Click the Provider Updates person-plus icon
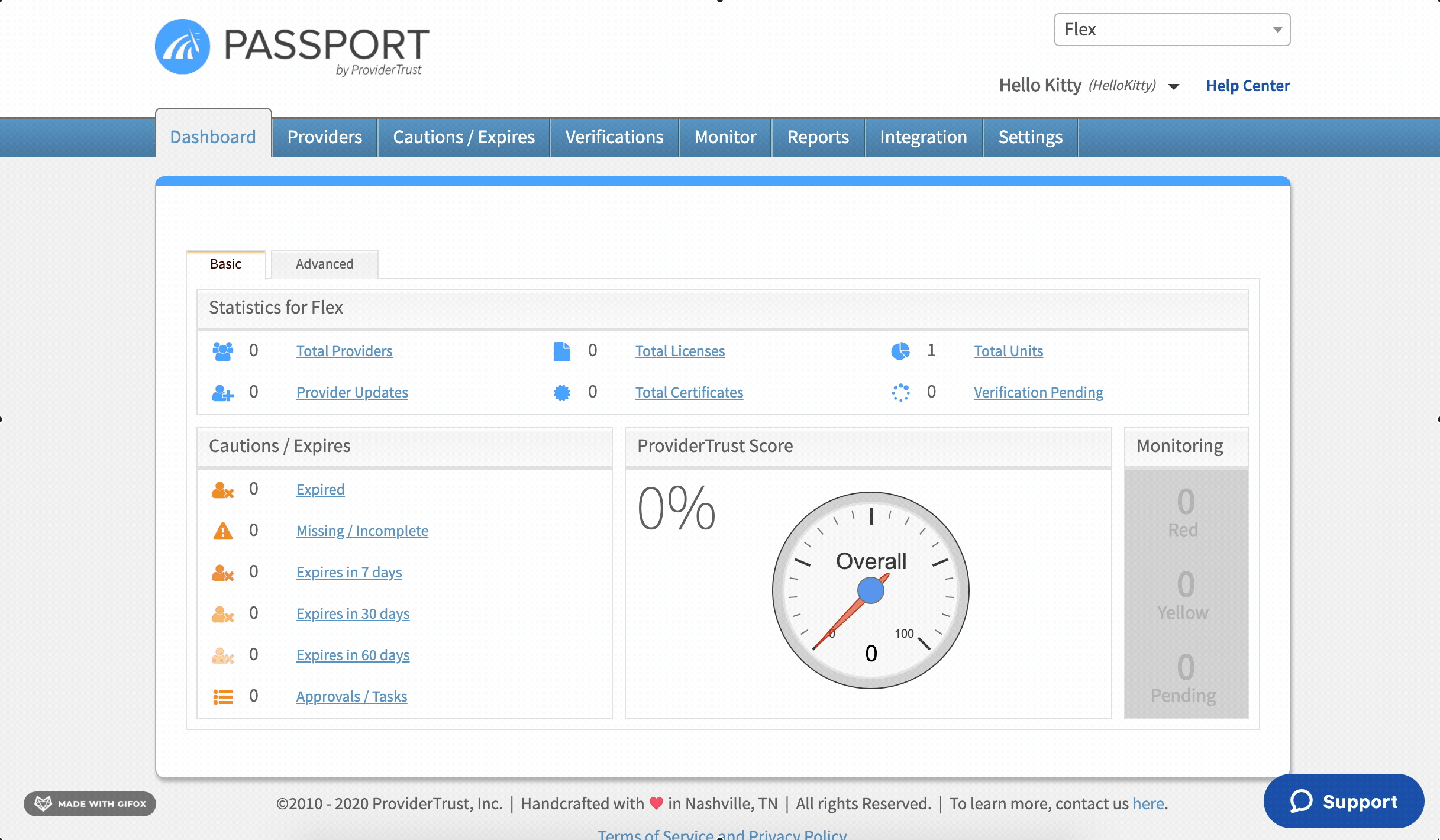The image size is (1440, 840). 223,393
